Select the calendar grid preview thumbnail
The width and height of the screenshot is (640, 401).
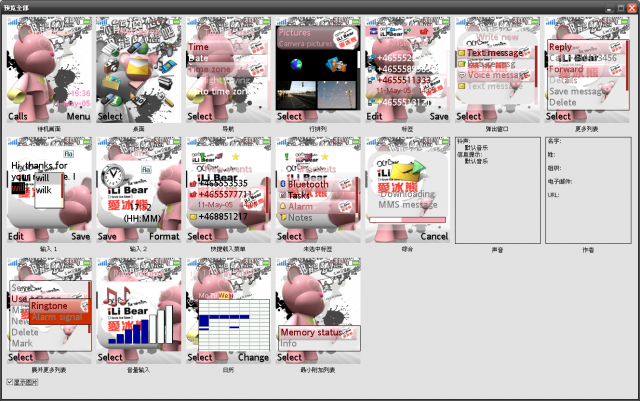coord(229,311)
